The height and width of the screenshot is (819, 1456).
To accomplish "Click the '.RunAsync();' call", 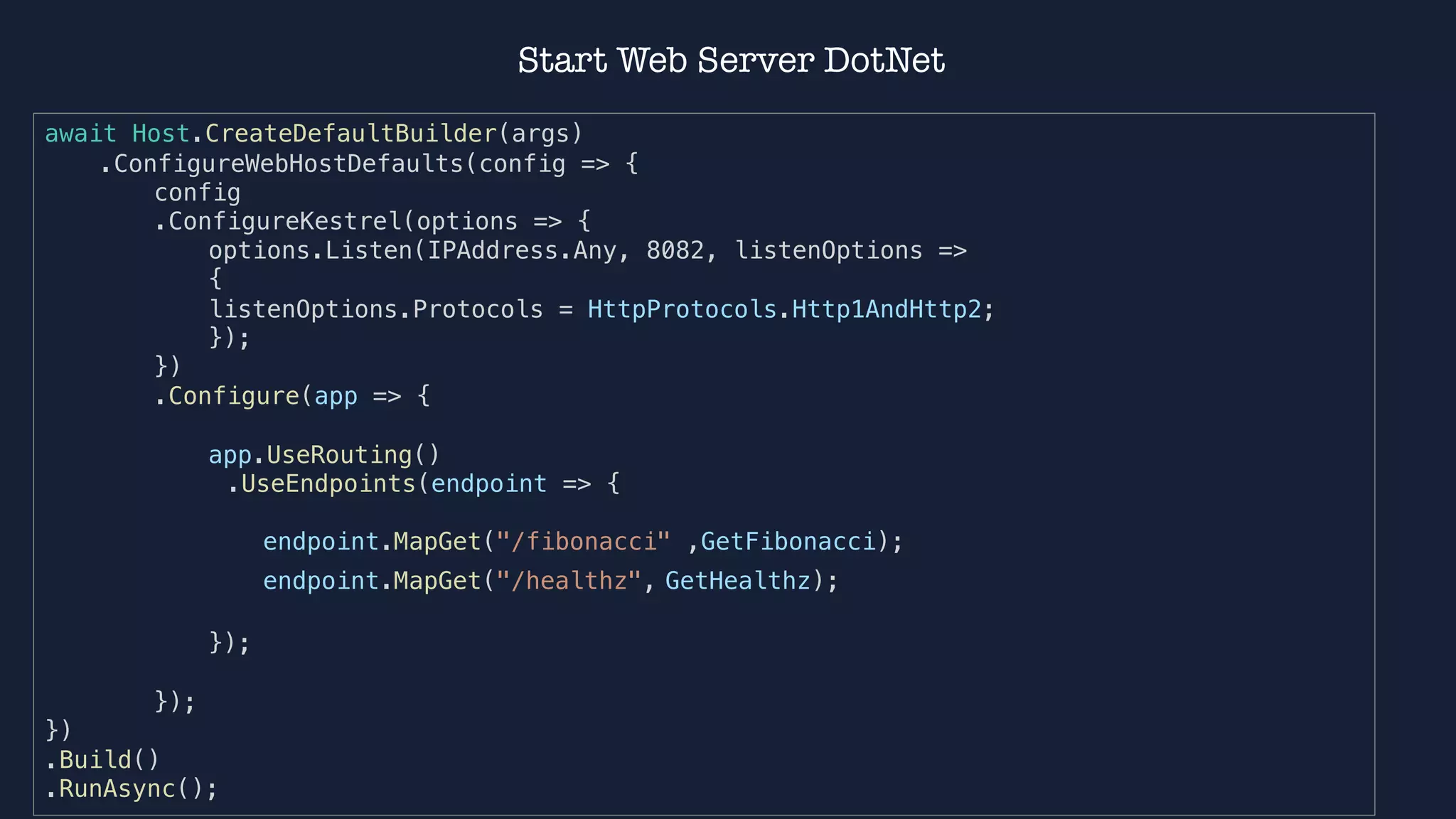I will point(132,789).
